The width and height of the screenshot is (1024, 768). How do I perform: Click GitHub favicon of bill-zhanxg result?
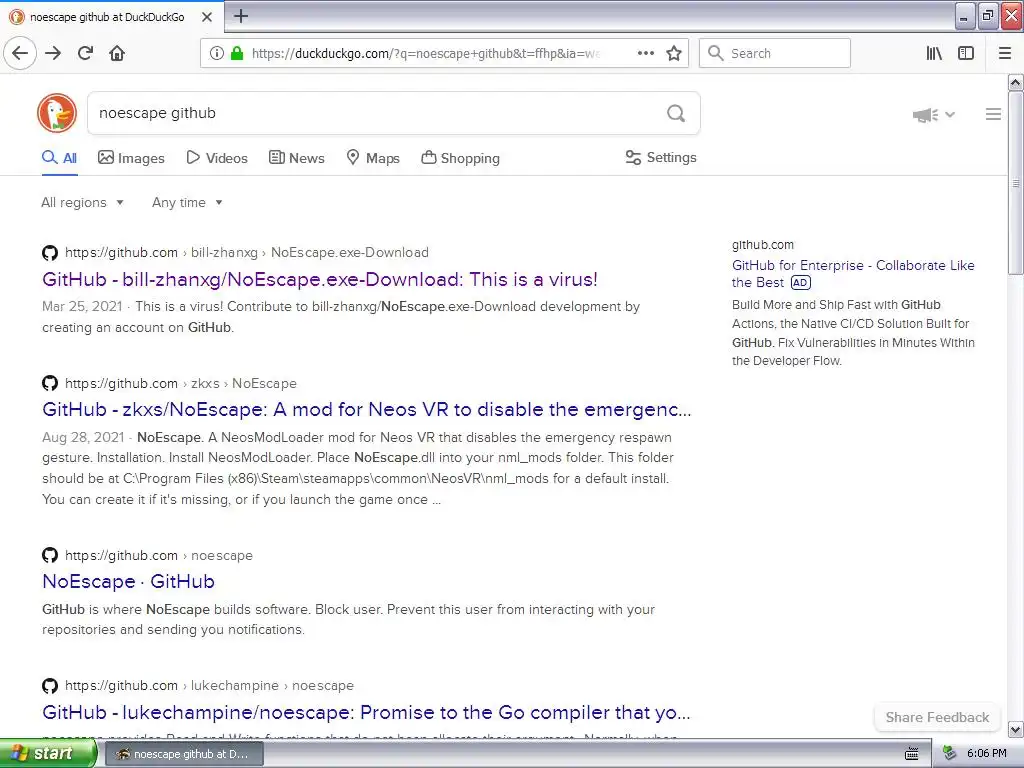(50, 253)
